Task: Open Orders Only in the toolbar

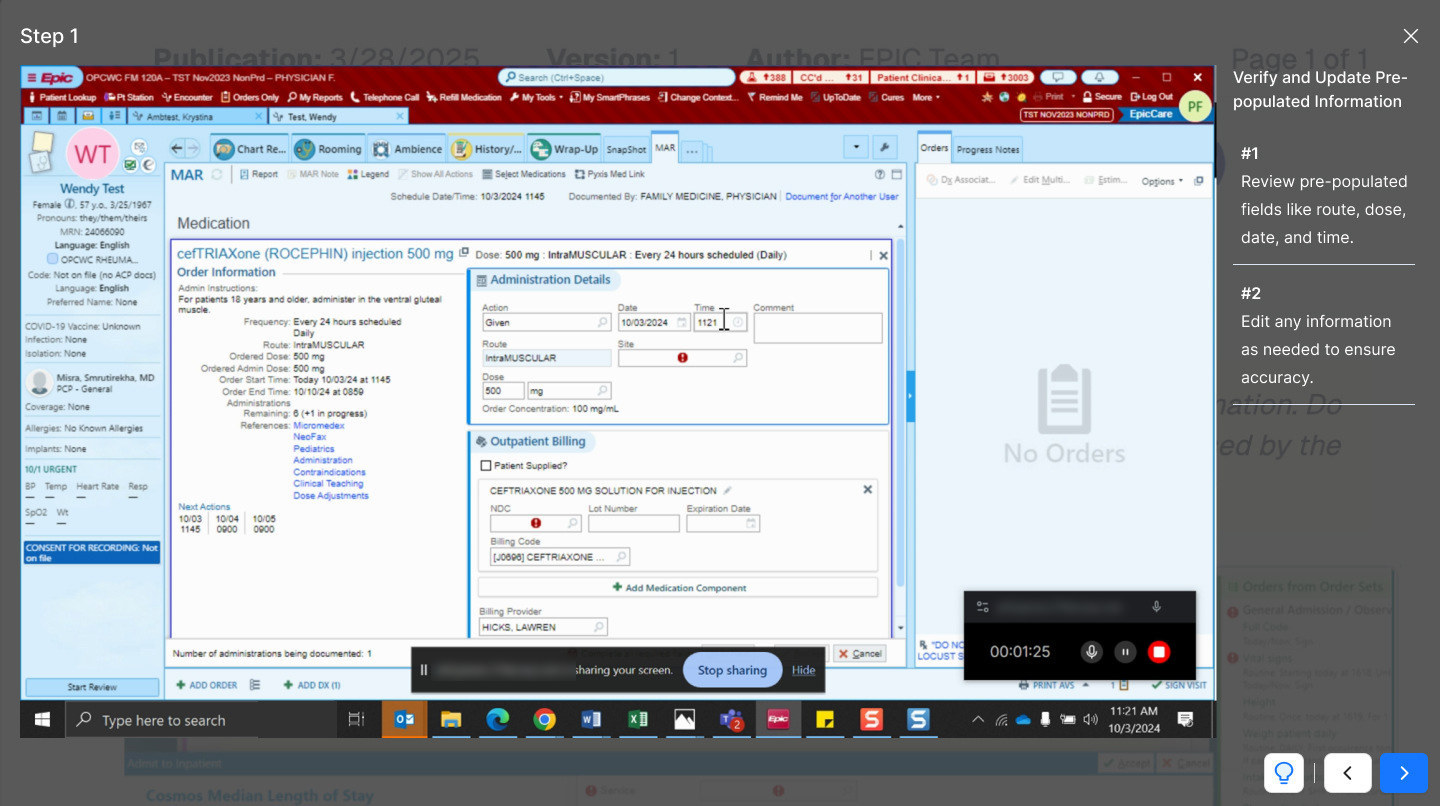Action: point(250,97)
